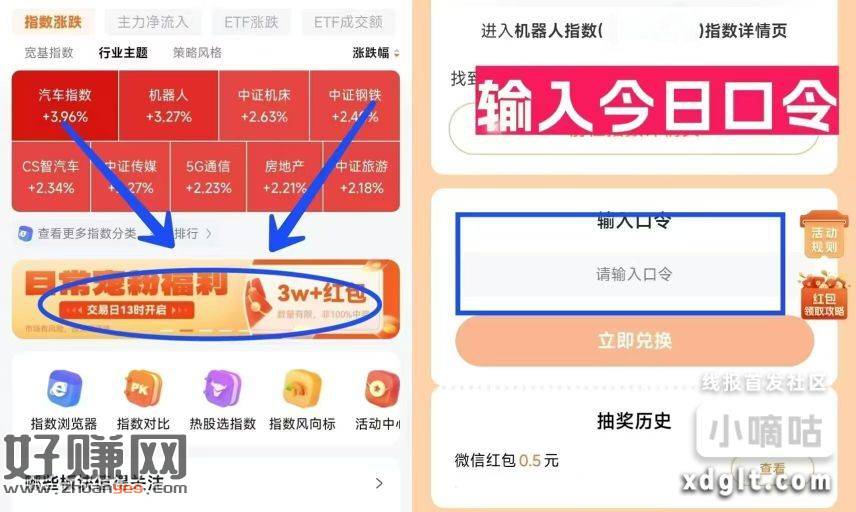The width and height of the screenshot is (856, 512).
Task: Open the 汽车指数 +3.96% heatmap tile
Action: point(65,105)
